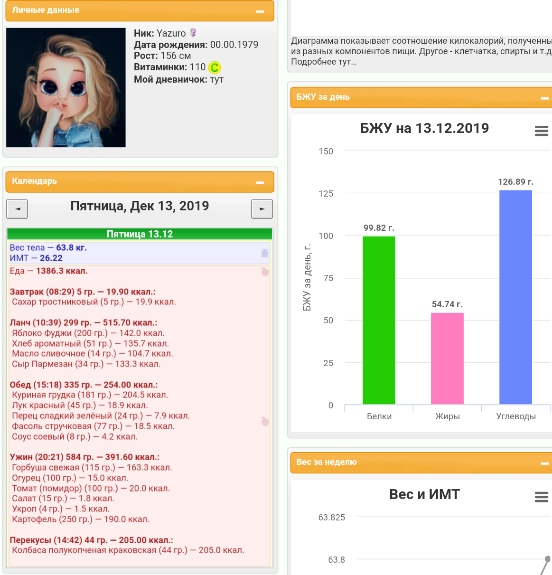Click the Пятница 13.12 green header
This screenshot has height=575, width=552.
coord(139,234)
